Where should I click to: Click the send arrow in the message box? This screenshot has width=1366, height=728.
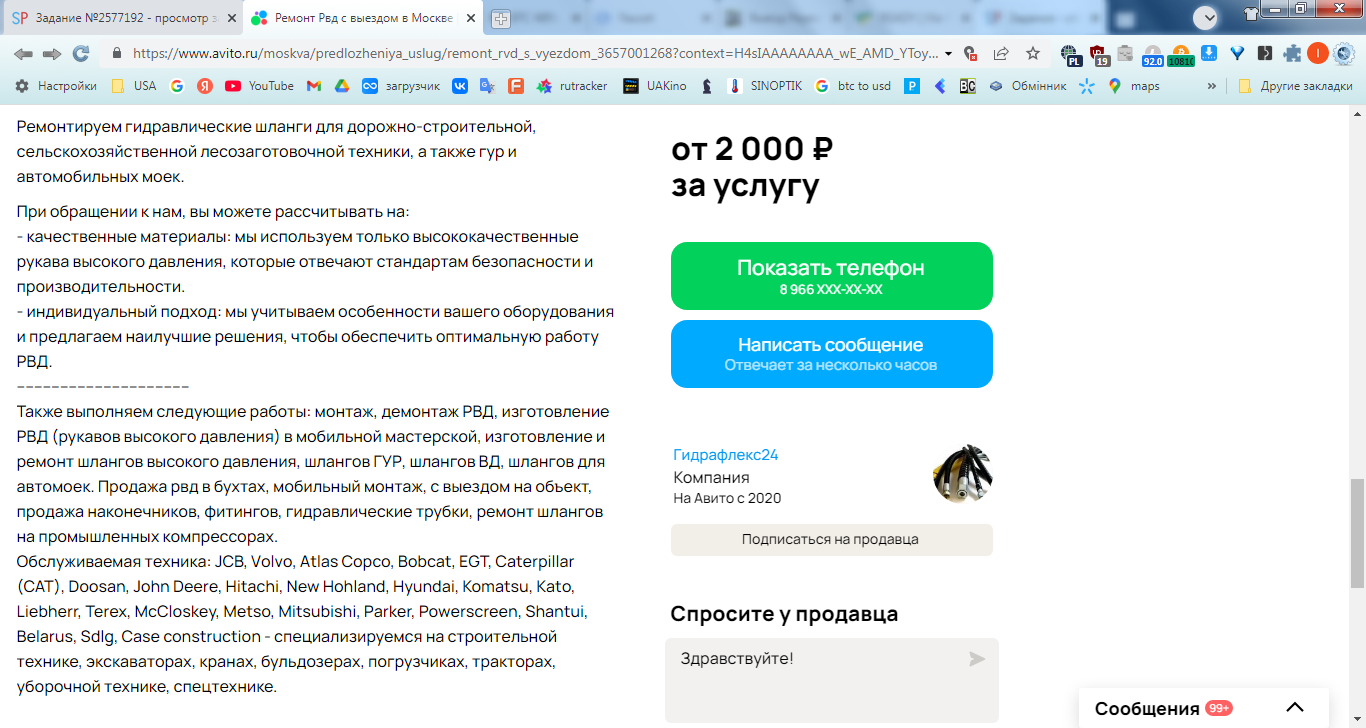[x=977, y=659]
